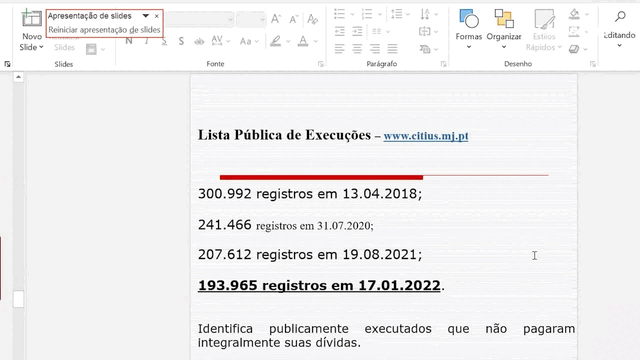Apply text highlight color

[x=276, y=41]
